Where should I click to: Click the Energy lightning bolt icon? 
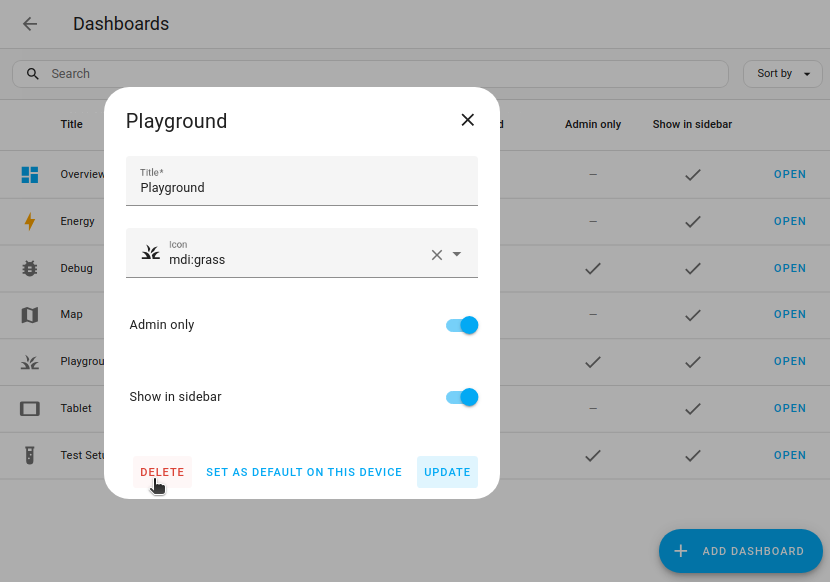point(30,222)
